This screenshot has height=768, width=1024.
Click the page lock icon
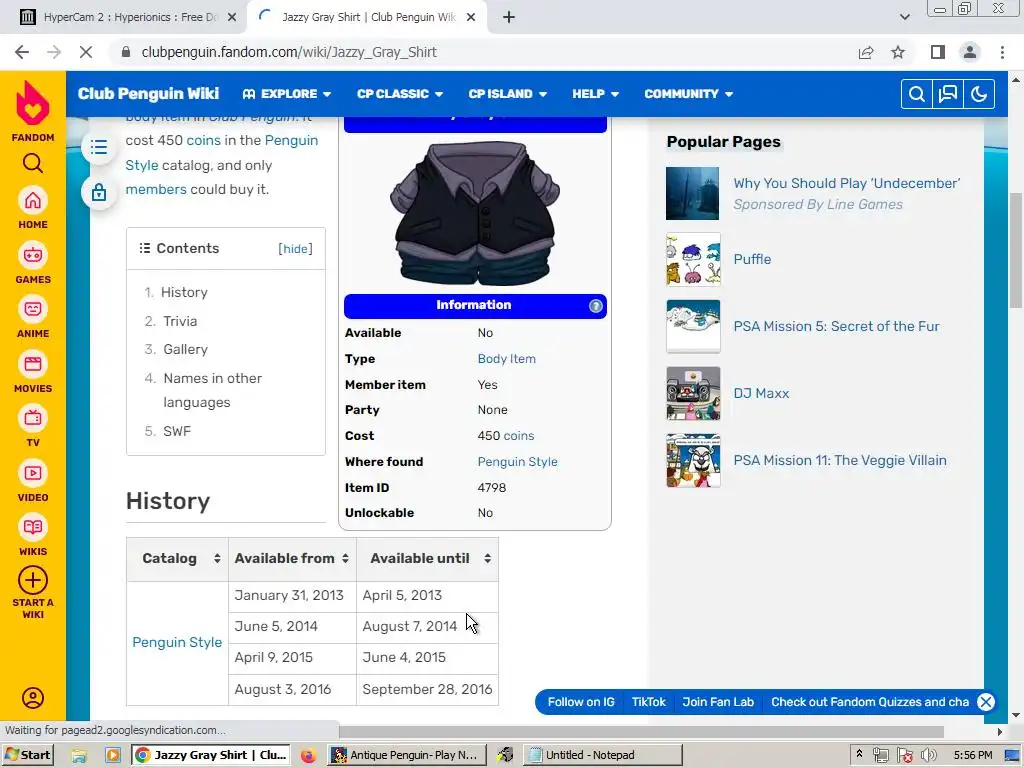[99, 192]
